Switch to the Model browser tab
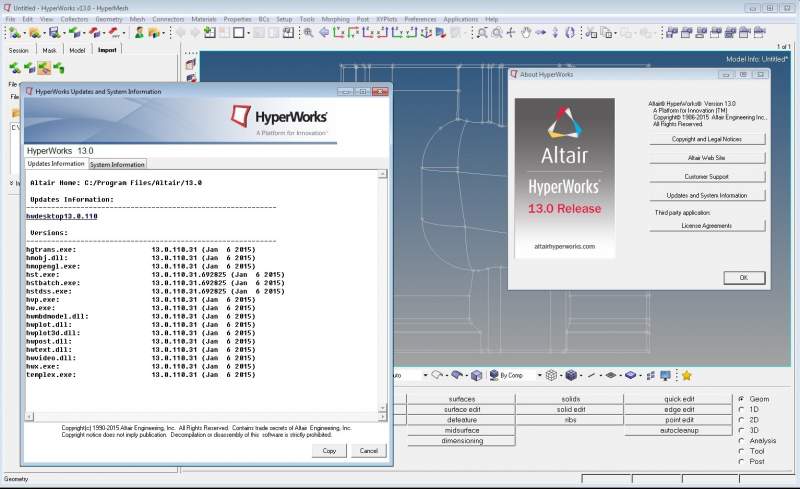This screenshot has height=489, width=800. tap(77, 49)
